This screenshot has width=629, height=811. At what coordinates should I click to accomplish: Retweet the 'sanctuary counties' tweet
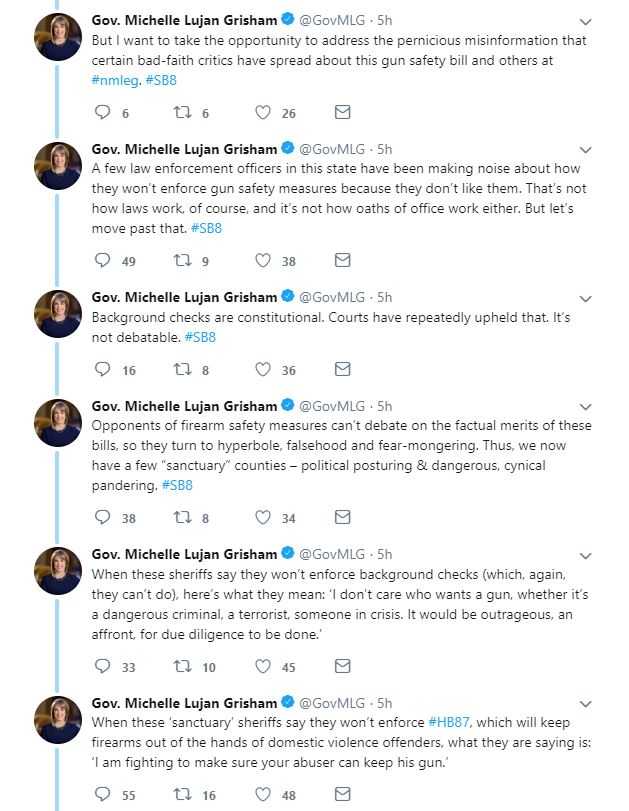click(182, 517)
